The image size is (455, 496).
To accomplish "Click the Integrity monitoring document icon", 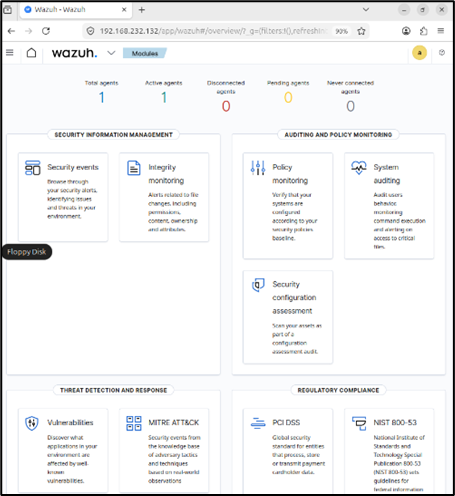I will (x=134, y=168).
